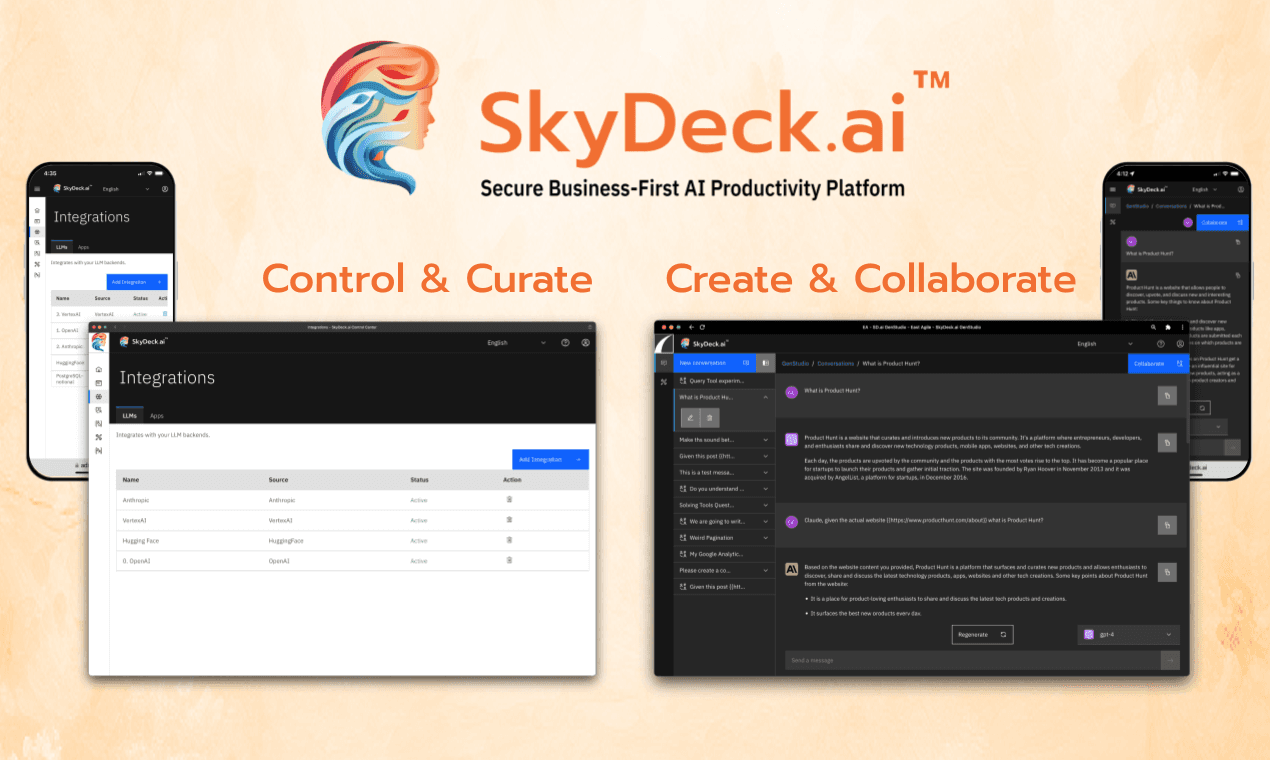
Task: Toggle the conversation sidebar panel button
Action: point(765,363)
